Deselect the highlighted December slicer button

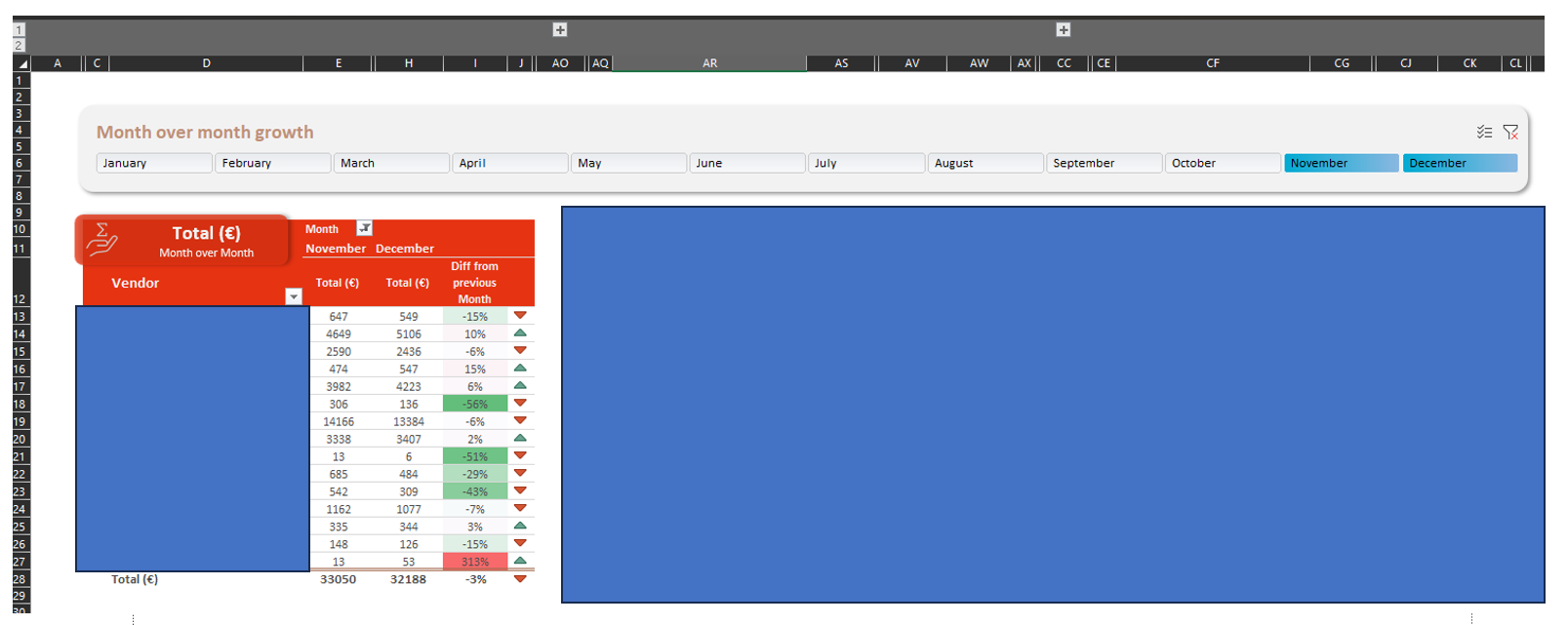[1461, 163]
